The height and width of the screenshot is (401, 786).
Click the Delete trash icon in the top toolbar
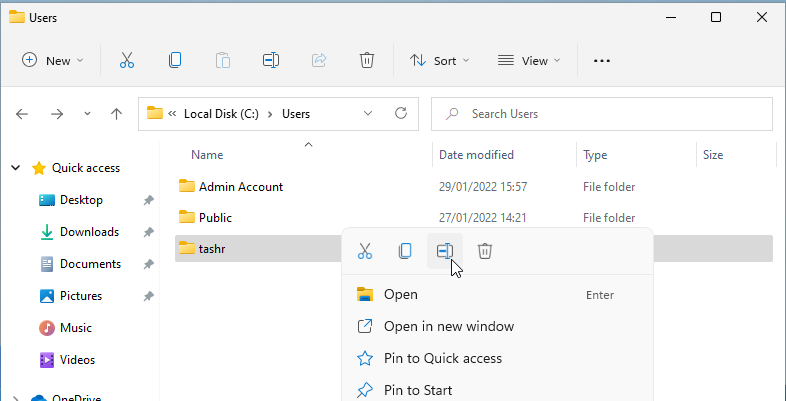tap(367, 60)
